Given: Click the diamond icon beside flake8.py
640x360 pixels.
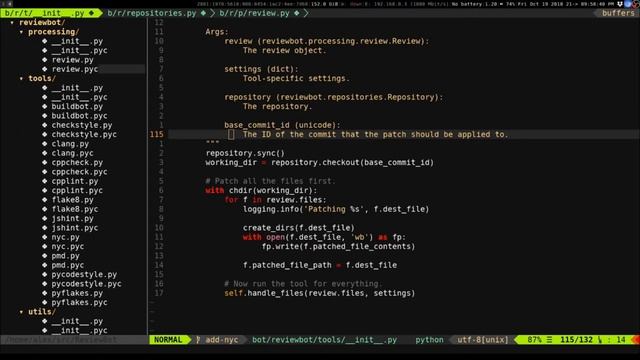Looking at the screenshot, I should point(44,200).
